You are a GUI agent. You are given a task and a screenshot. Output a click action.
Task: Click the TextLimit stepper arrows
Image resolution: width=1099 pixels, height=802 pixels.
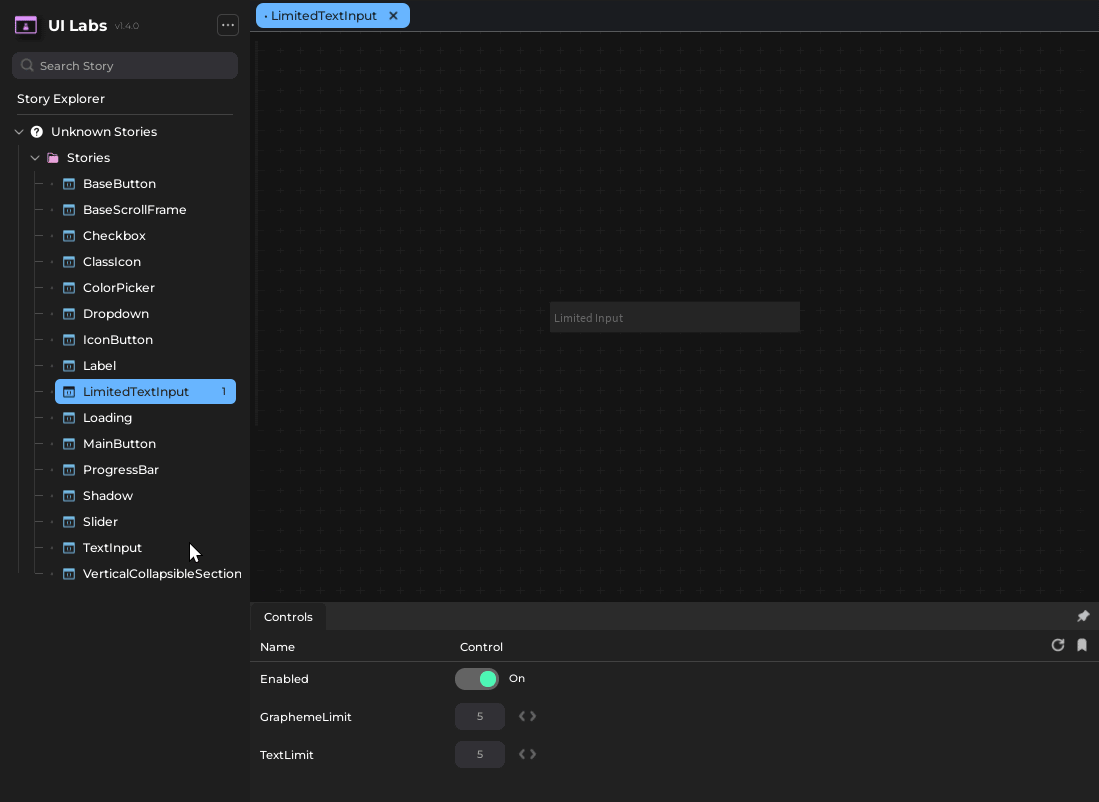527,755
